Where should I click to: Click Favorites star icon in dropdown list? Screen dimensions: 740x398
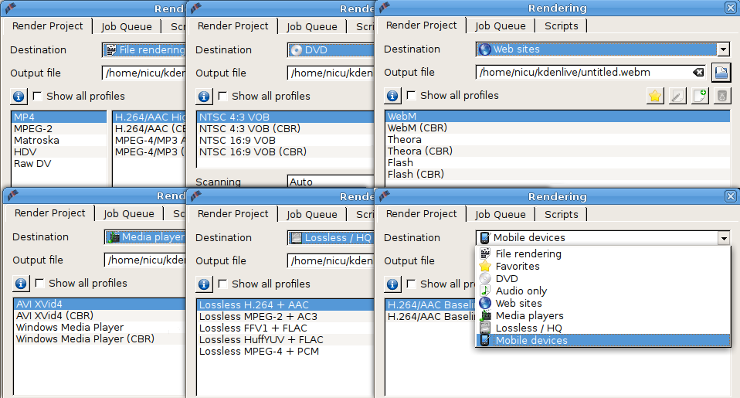tap(485, 266)
